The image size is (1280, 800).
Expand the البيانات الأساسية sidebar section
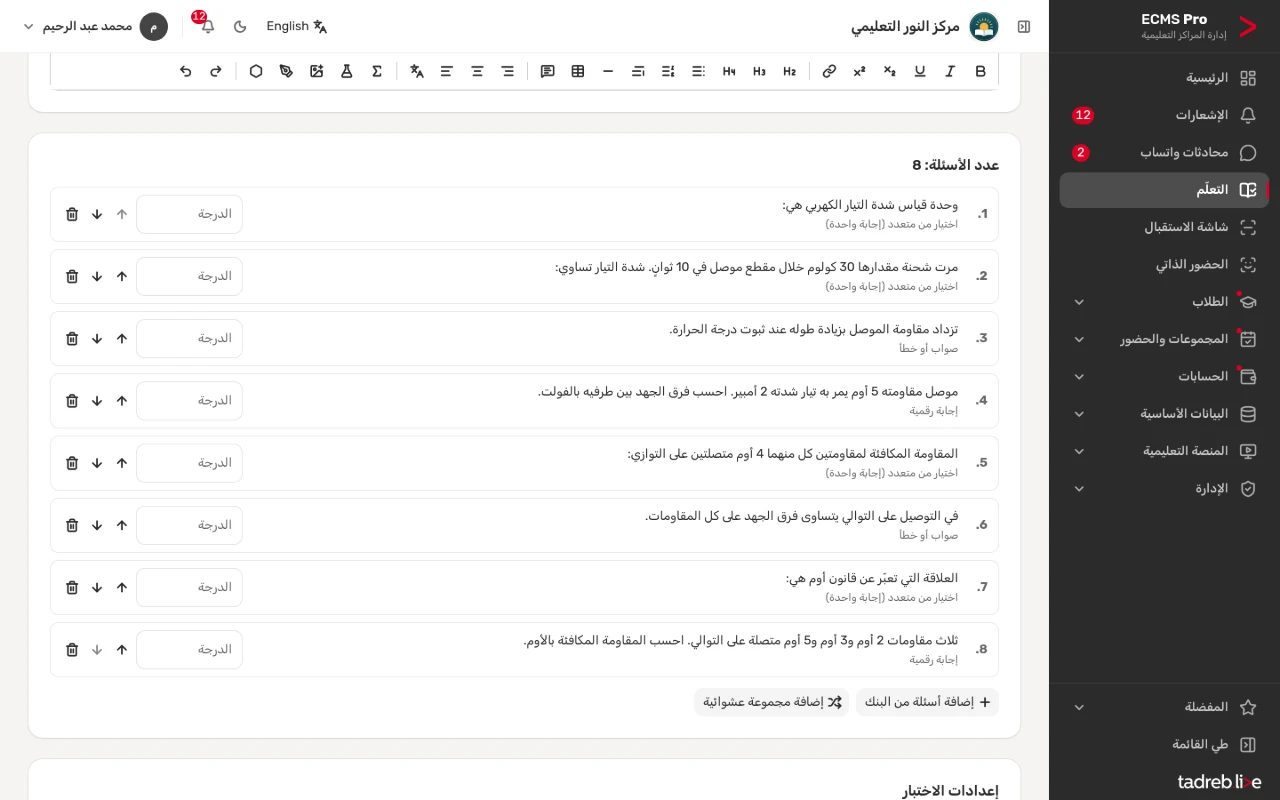click(1164, 414)
